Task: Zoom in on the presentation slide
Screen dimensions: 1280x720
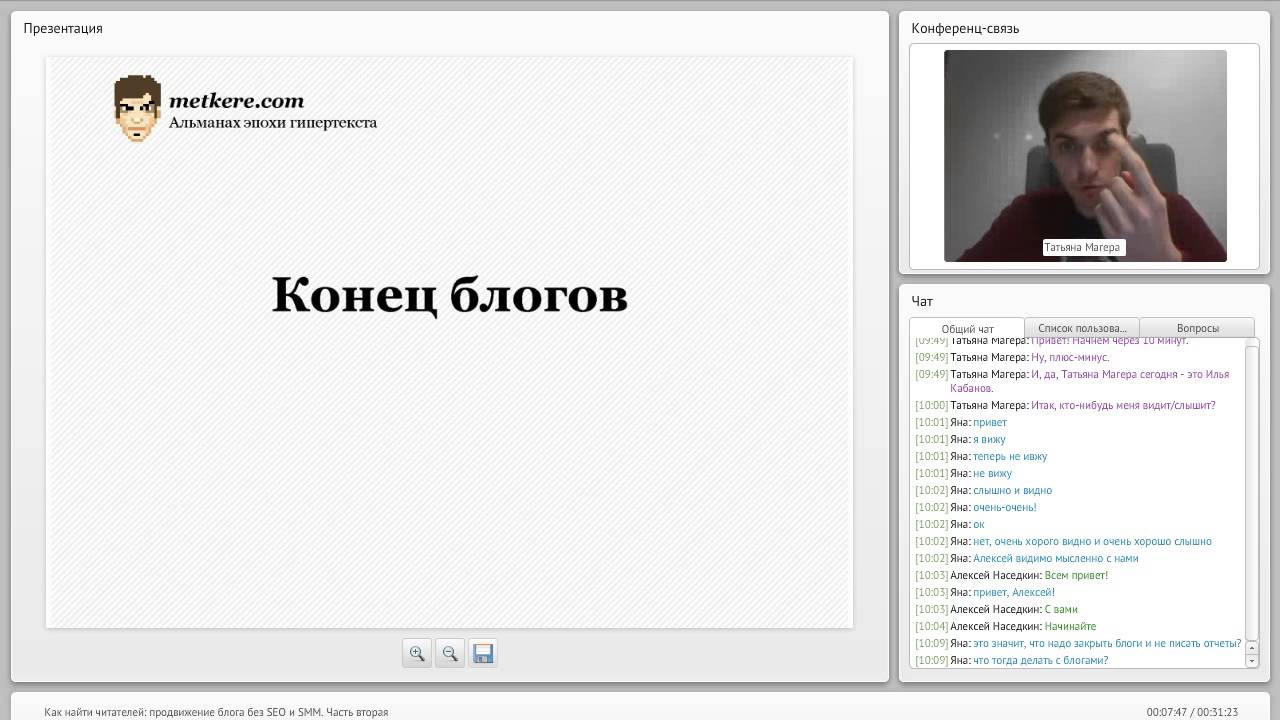Action: click(x=417, y=653)
